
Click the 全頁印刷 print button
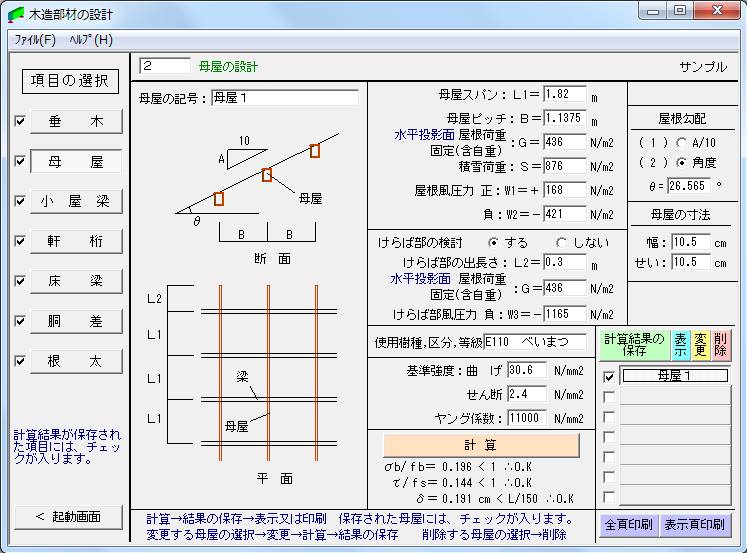pos(628,524)
